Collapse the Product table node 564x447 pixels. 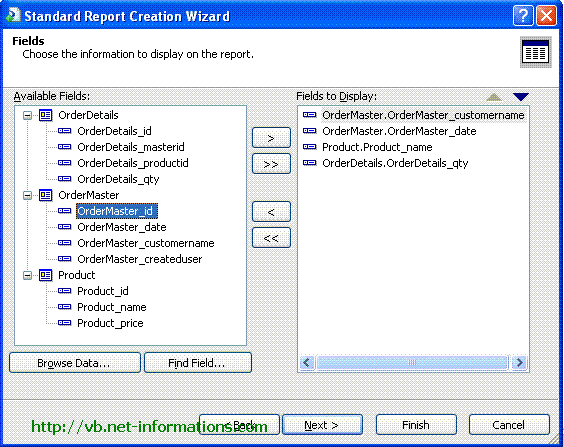[27, 275]
